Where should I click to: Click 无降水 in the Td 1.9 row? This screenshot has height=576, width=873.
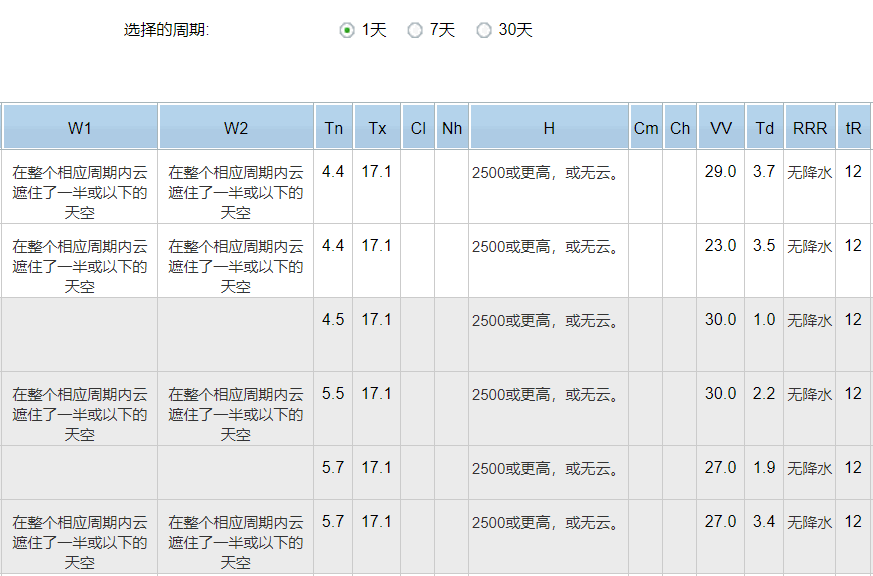pos(810,469)
